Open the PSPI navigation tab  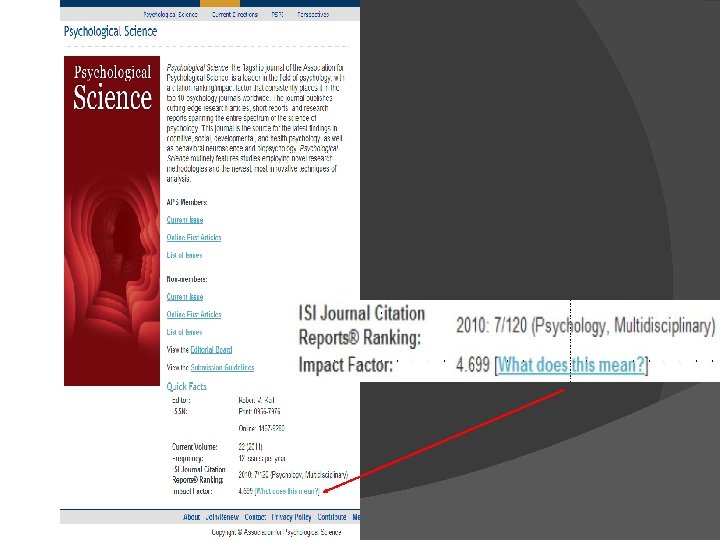tap(277, 14)
